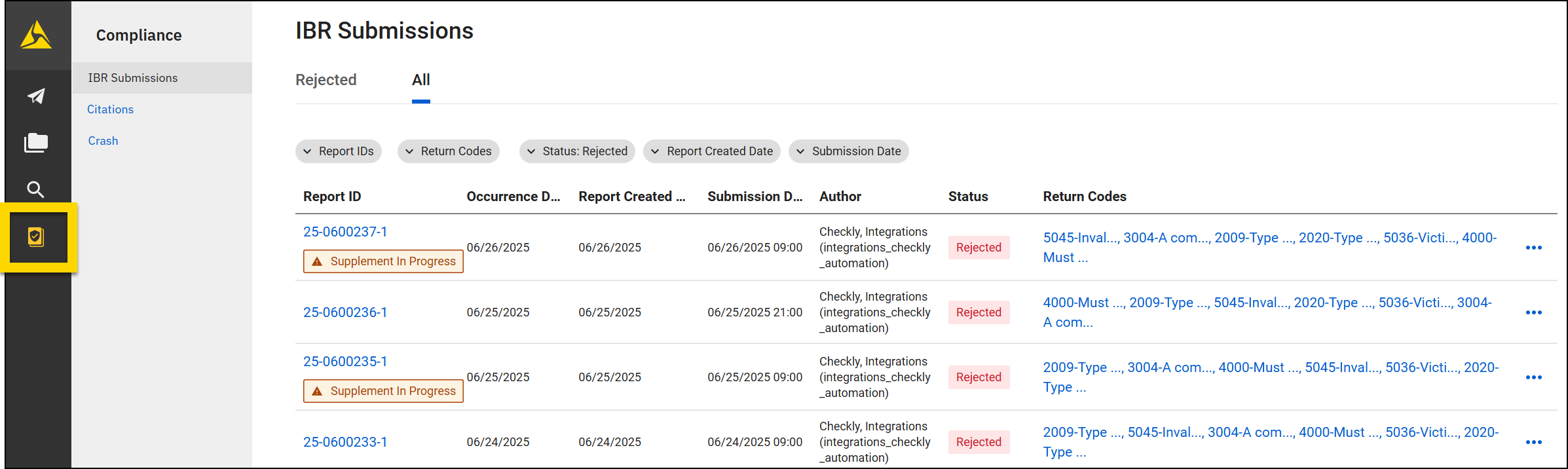Open the paper plane dispatch icon
The height and width of the screenshot is (469, 1568).
click(36, 96)
